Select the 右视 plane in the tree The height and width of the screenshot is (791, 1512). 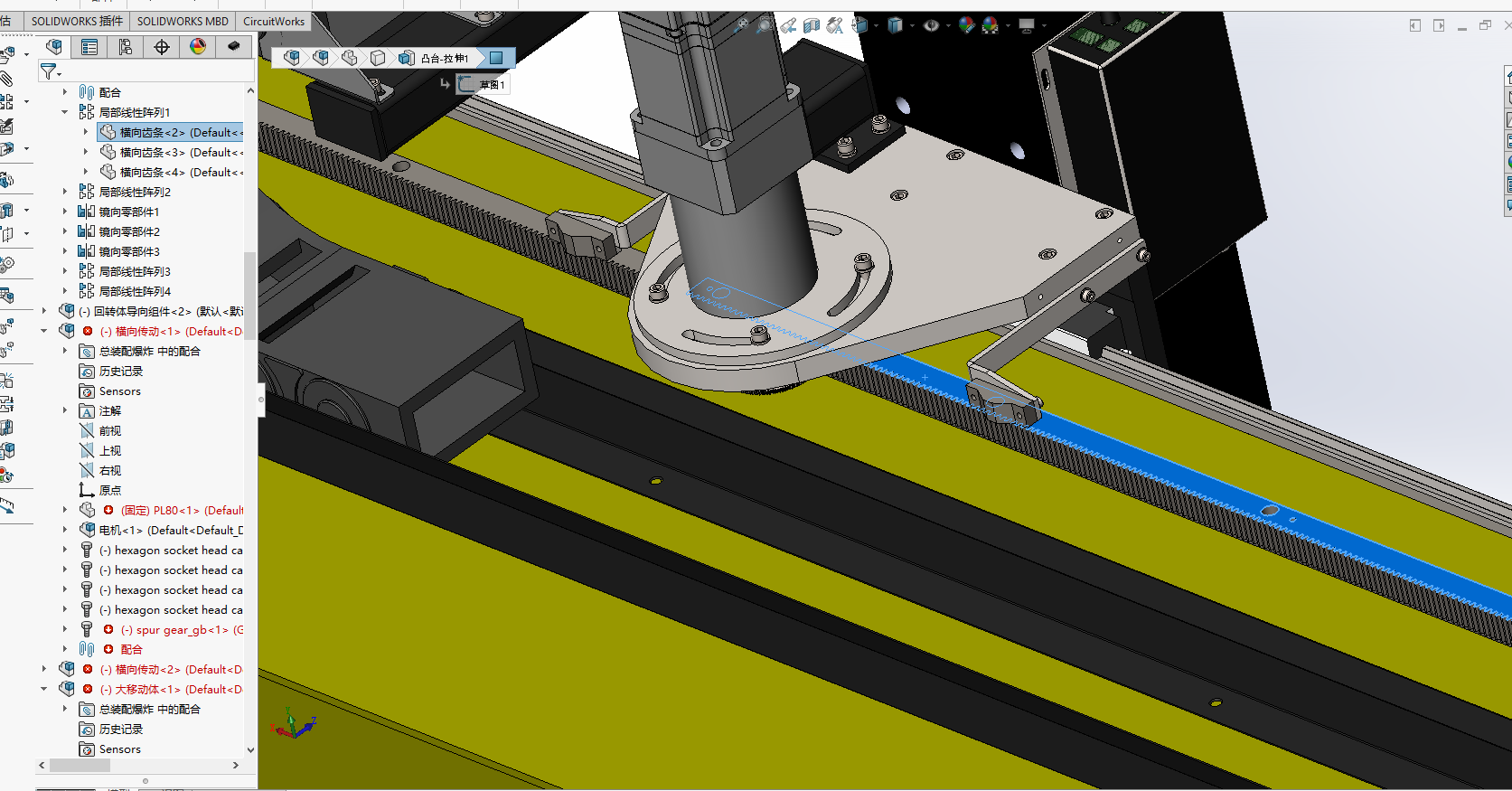coord(100,470)
